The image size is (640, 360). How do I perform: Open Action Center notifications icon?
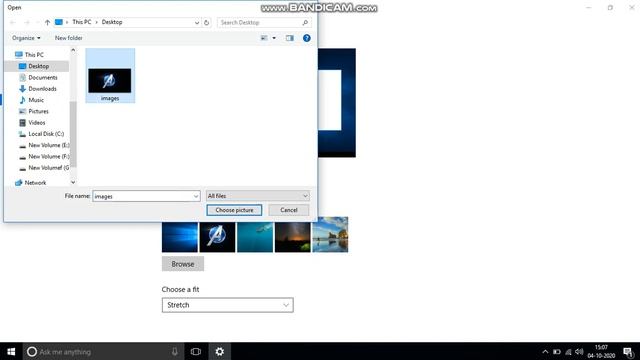(629, 351)
